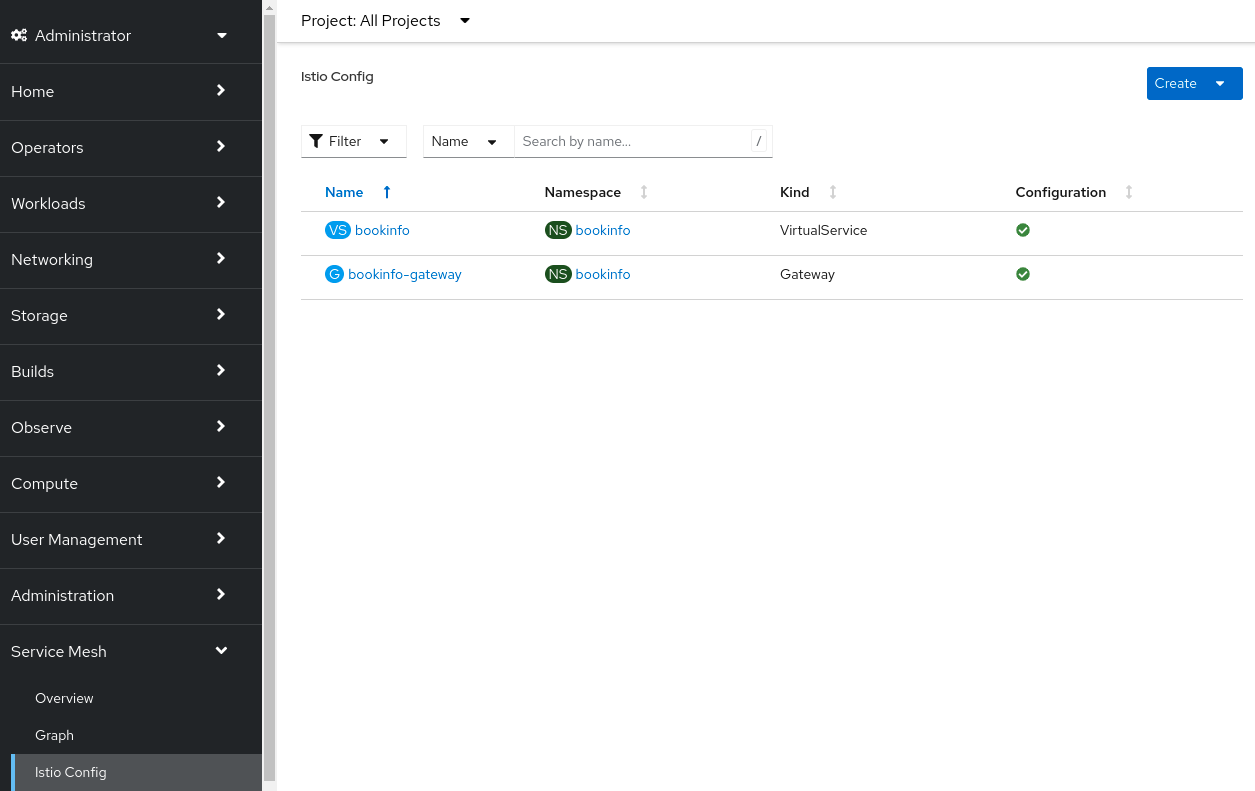Open the Create button dropdown caret
This screenshot has width=1255, height=791.
click(x=1220, y=83)
